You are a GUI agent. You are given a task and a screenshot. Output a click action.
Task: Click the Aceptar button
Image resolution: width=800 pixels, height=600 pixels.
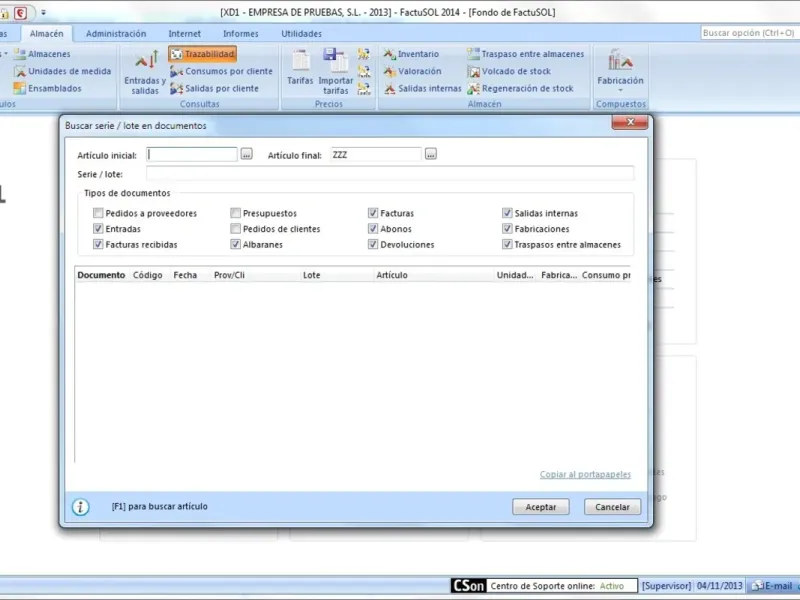pos(541,507)
